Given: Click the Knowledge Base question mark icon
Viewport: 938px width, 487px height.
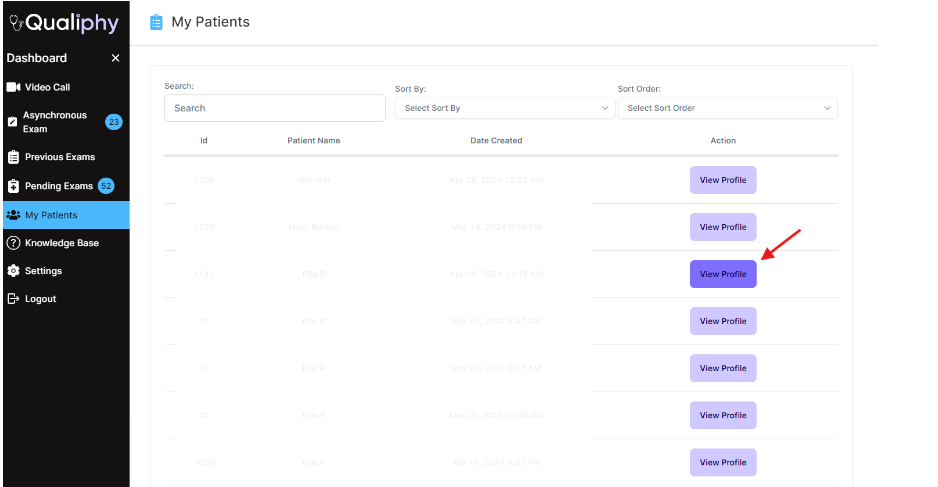Looking at the screenshot, I should (x=13, y=243).
